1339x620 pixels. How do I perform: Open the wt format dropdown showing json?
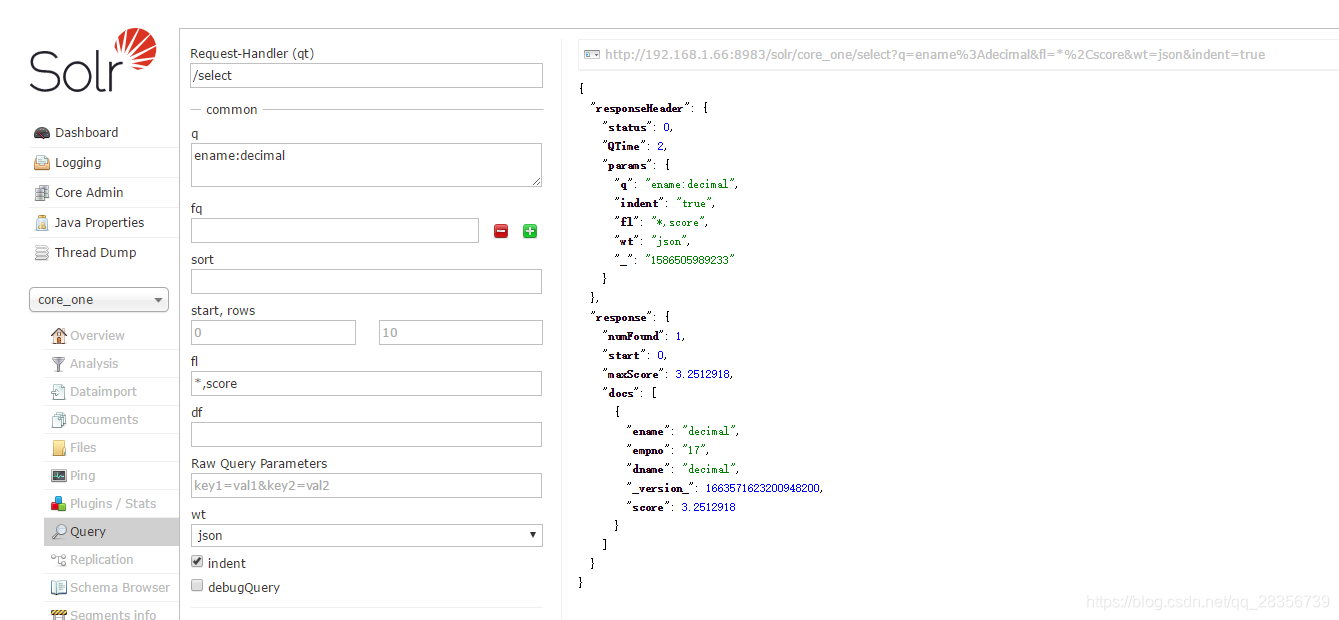(x=367, y=535)
